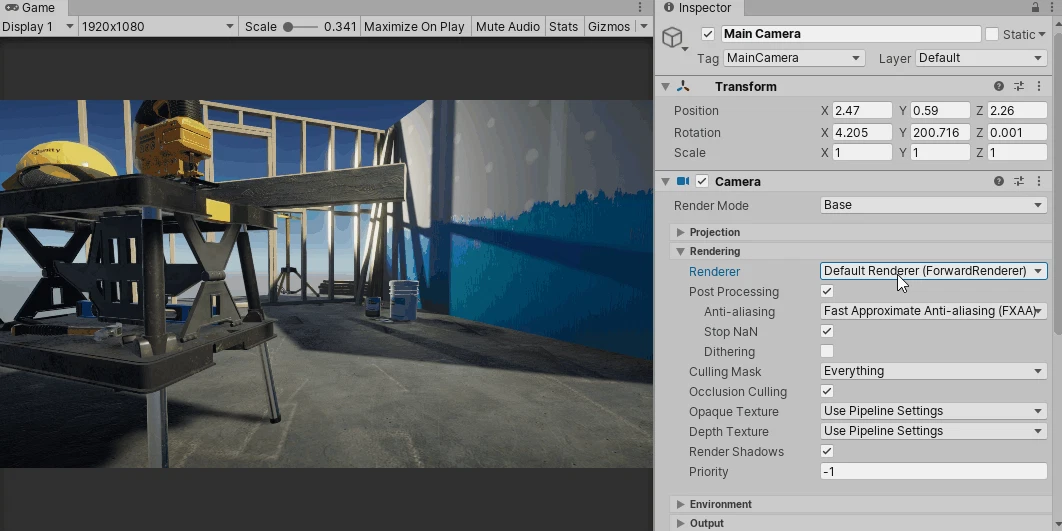Click the Gizmos button
The image size is (1062, 531).
609,26
